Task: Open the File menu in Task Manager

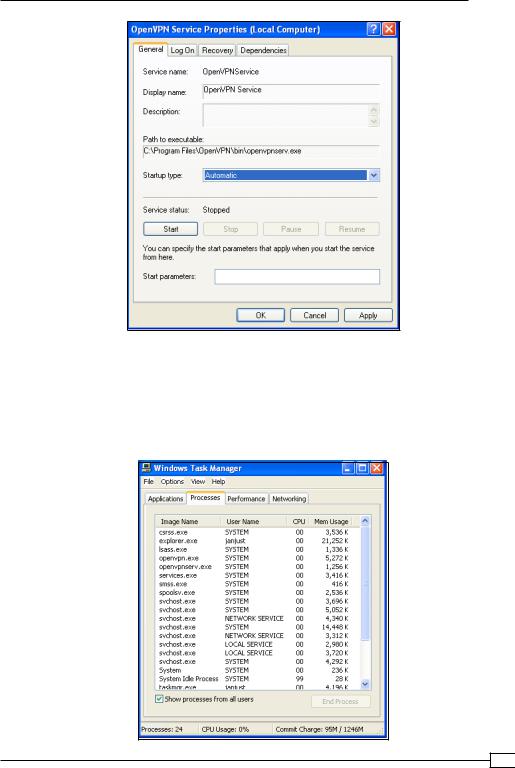Action: (148, 482)
